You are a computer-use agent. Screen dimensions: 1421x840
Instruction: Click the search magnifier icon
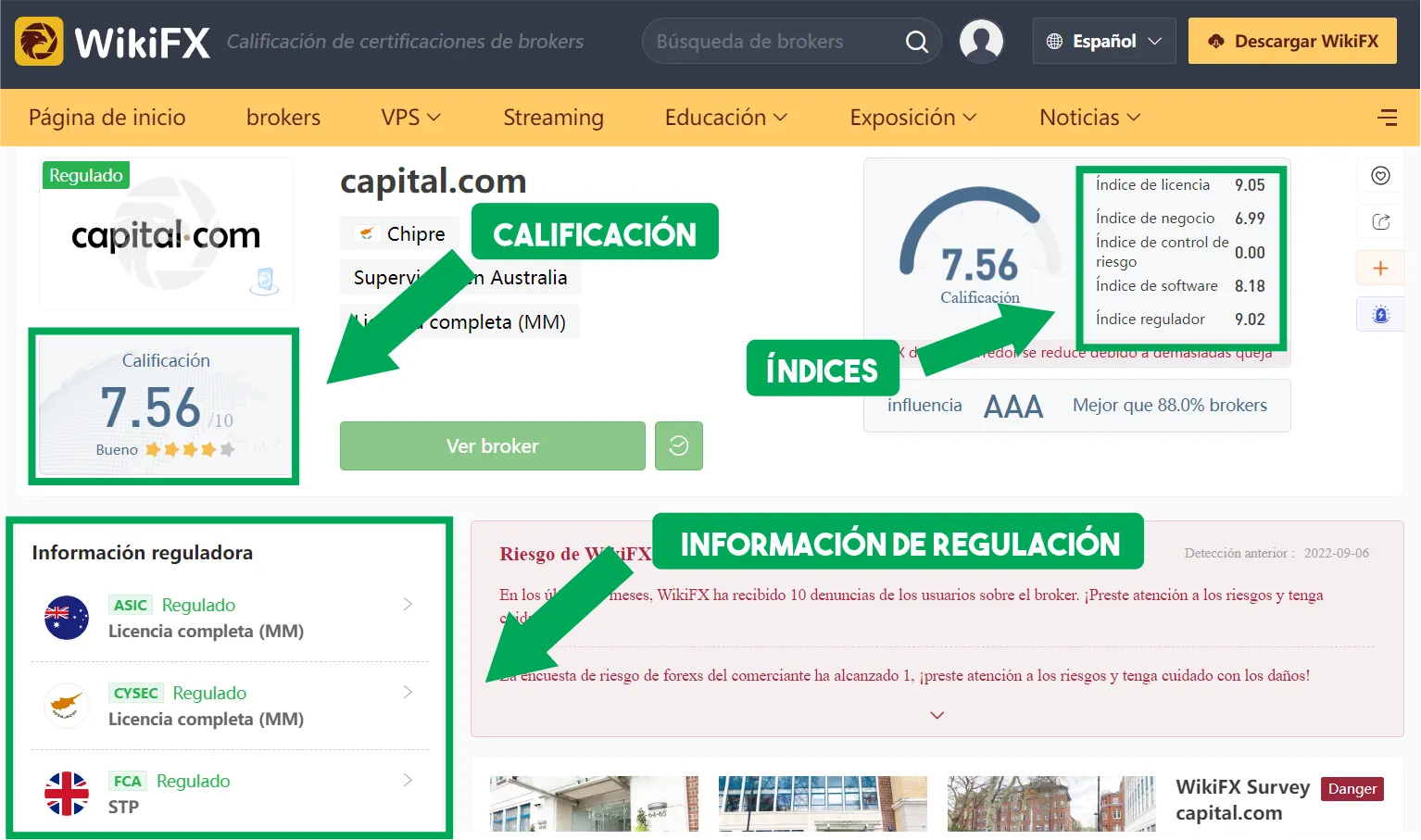pyautogui.click(x=916, y=42)
